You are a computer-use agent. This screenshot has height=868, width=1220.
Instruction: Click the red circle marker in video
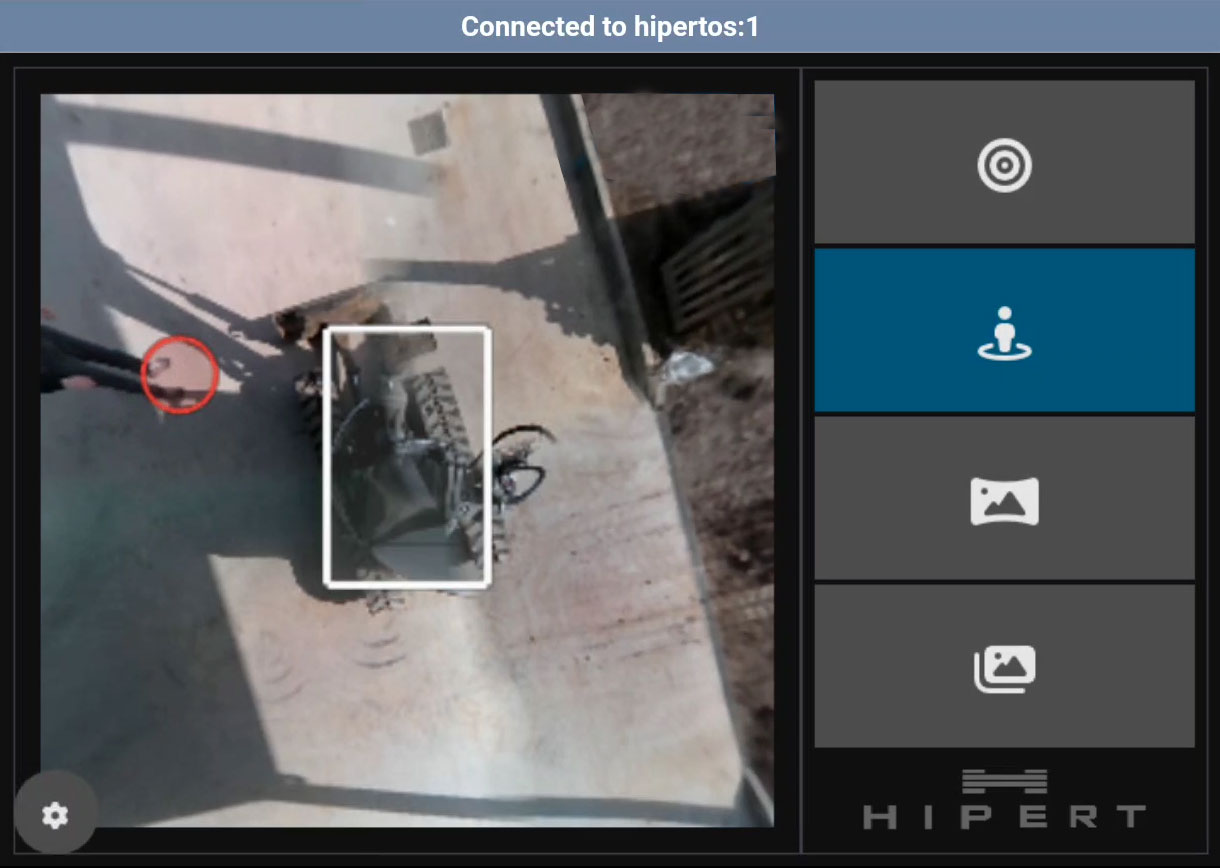pyautogui.click(x=179, y=374)
